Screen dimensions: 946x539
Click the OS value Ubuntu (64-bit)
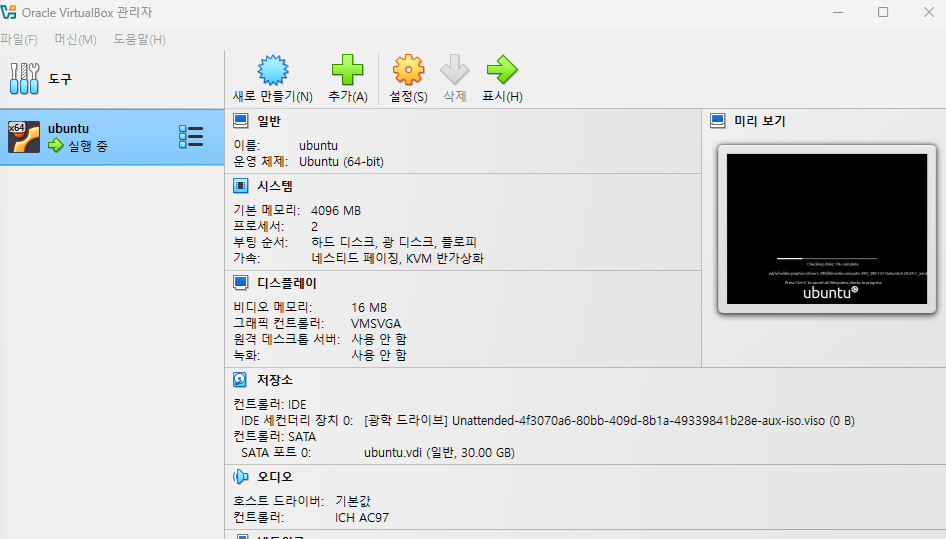341,162
